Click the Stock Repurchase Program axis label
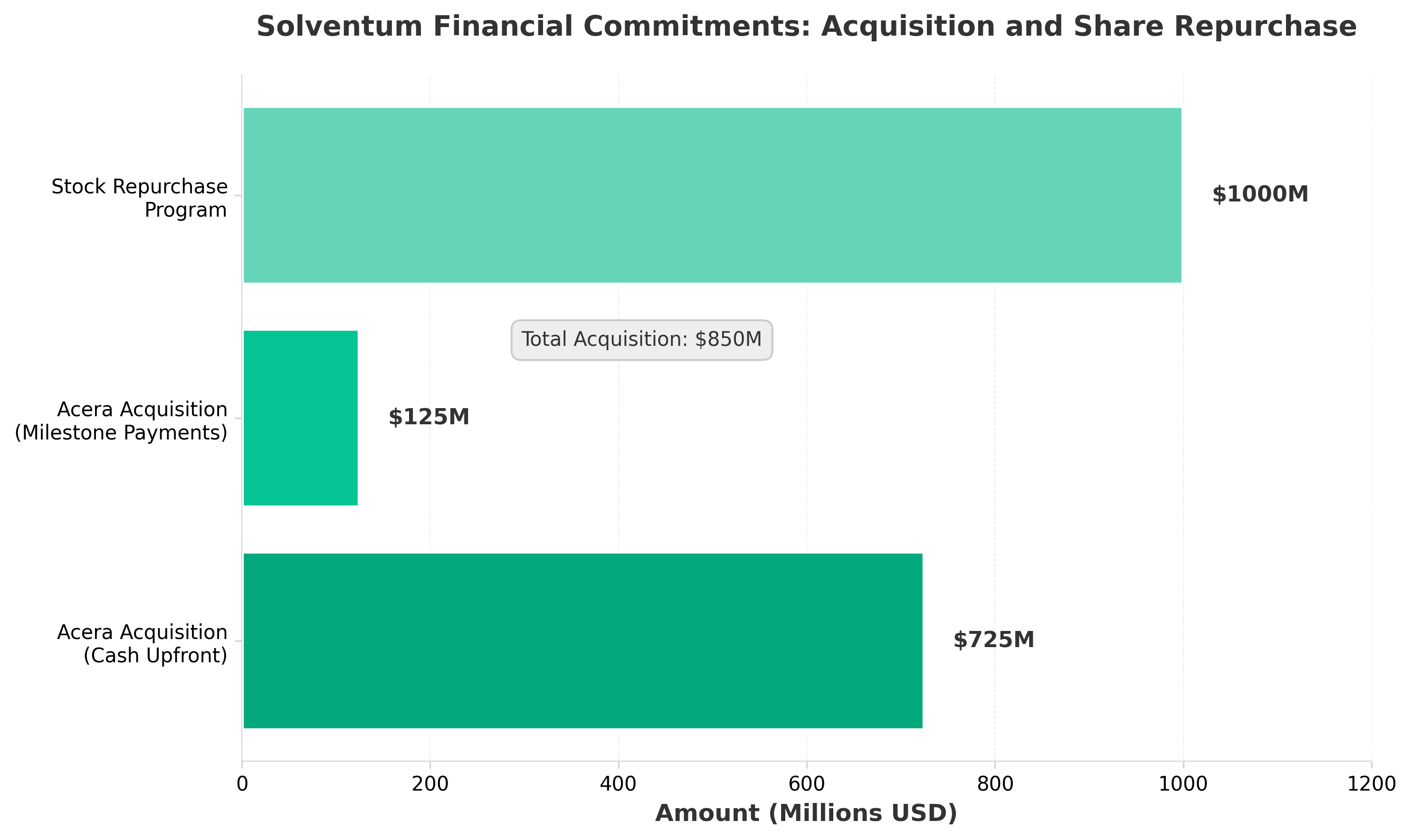 139,198
